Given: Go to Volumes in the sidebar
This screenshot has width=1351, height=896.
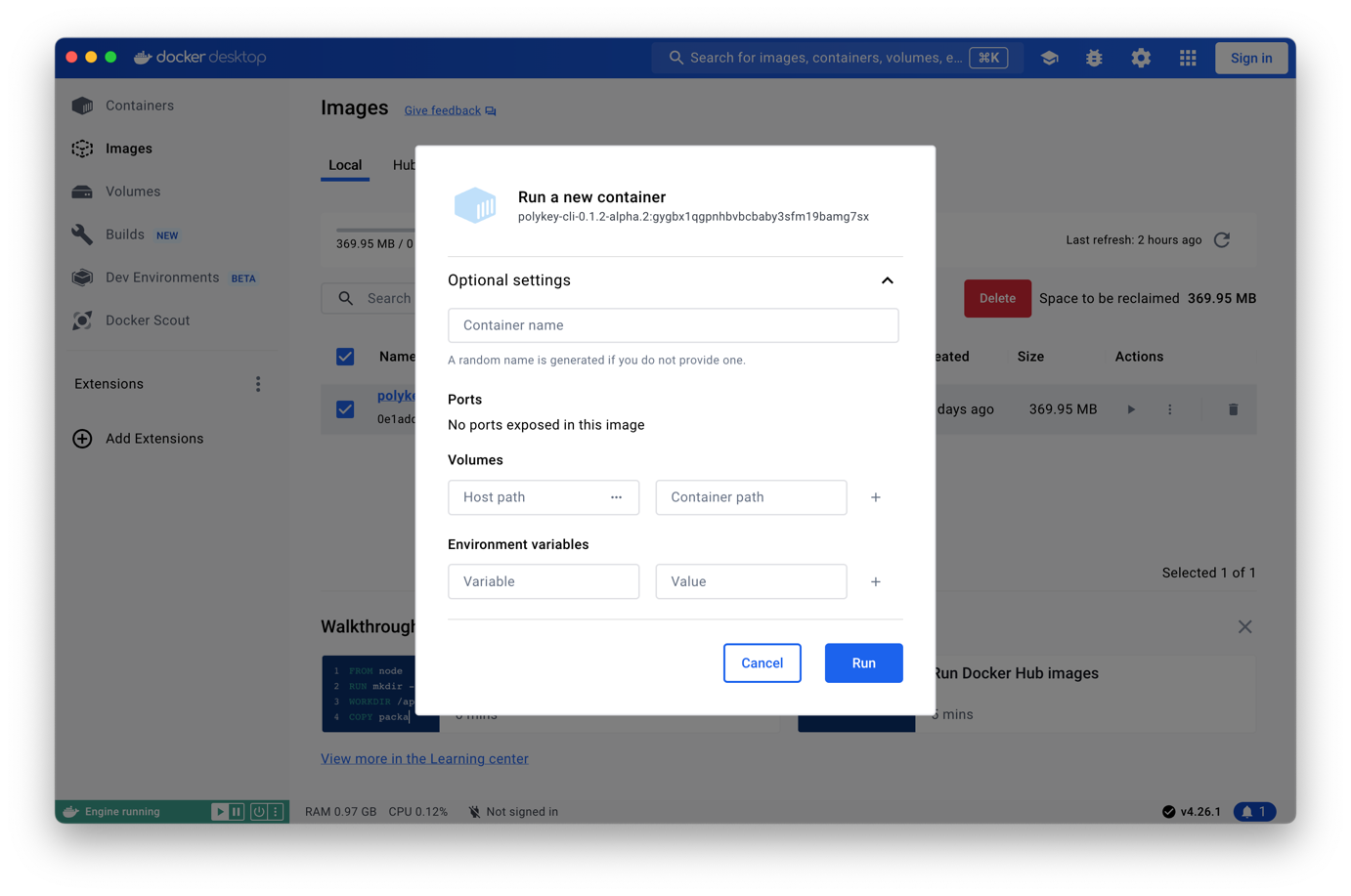Looking at the screenshot, I should point(133,192).
